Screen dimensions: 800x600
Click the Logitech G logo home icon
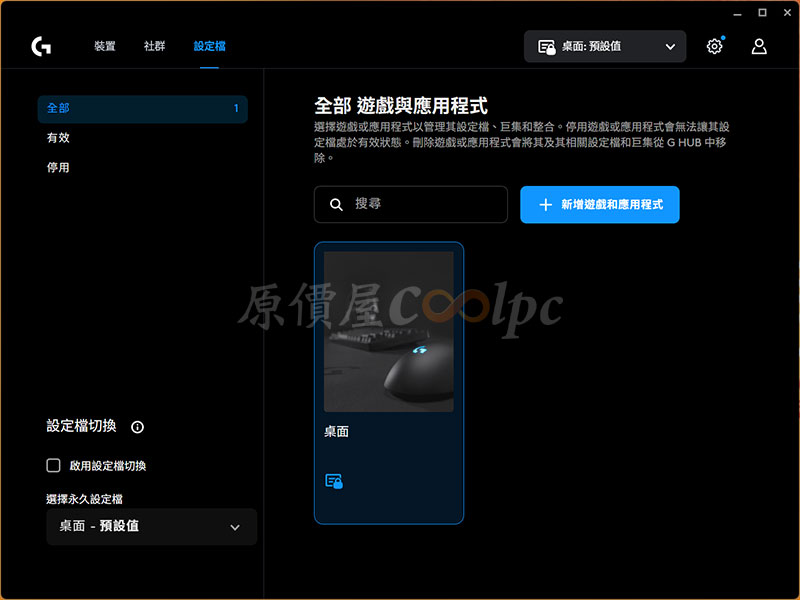(x=41, y=46)
